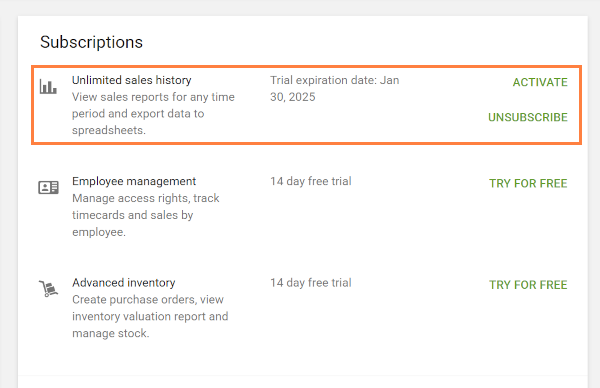Click the create purchase orders description
This screenshot has width=600, height=388.
(150, 316)
